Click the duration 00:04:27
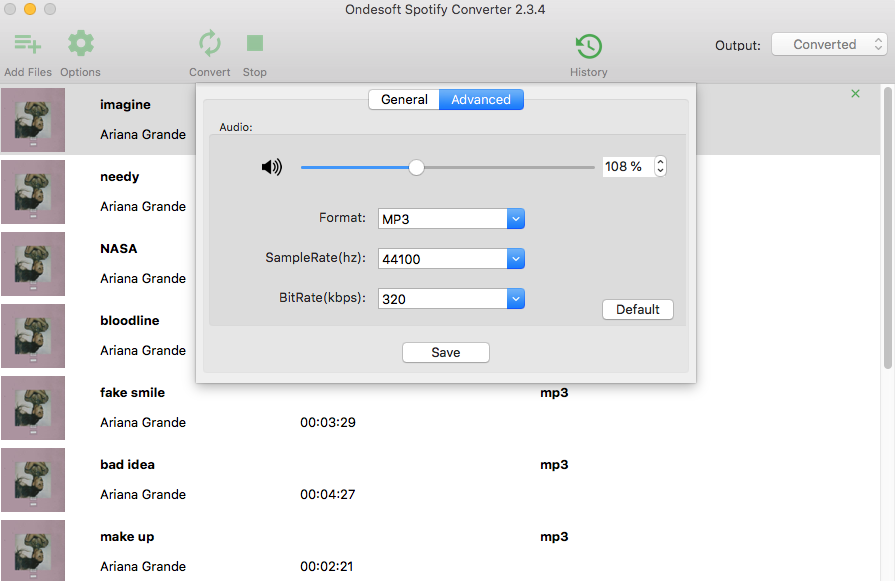 coord(328,494)
